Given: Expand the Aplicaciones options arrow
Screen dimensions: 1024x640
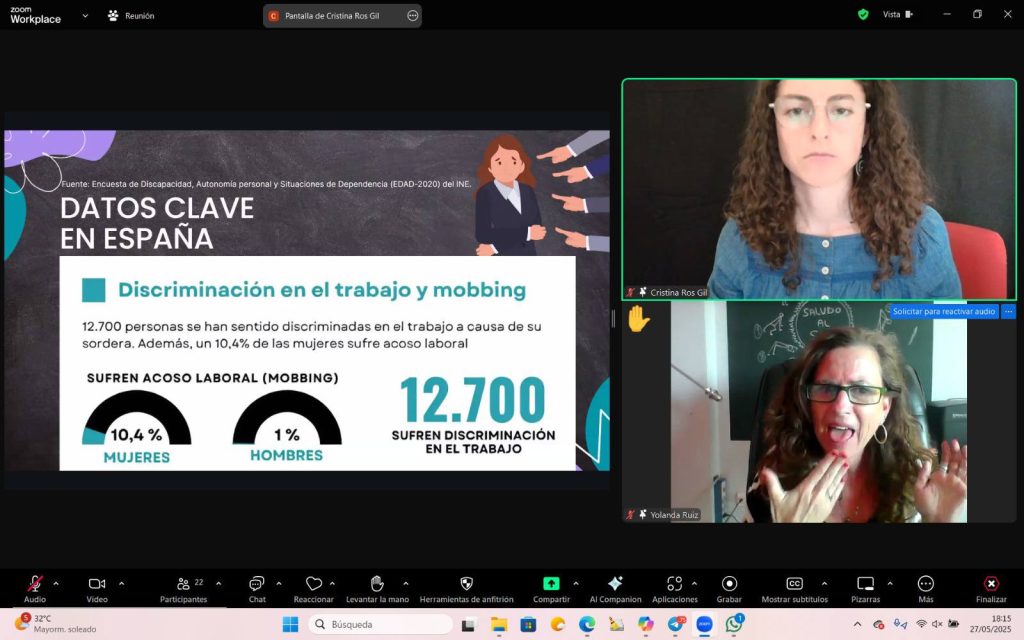Looking at the screenshot, I should pos(694,584).
